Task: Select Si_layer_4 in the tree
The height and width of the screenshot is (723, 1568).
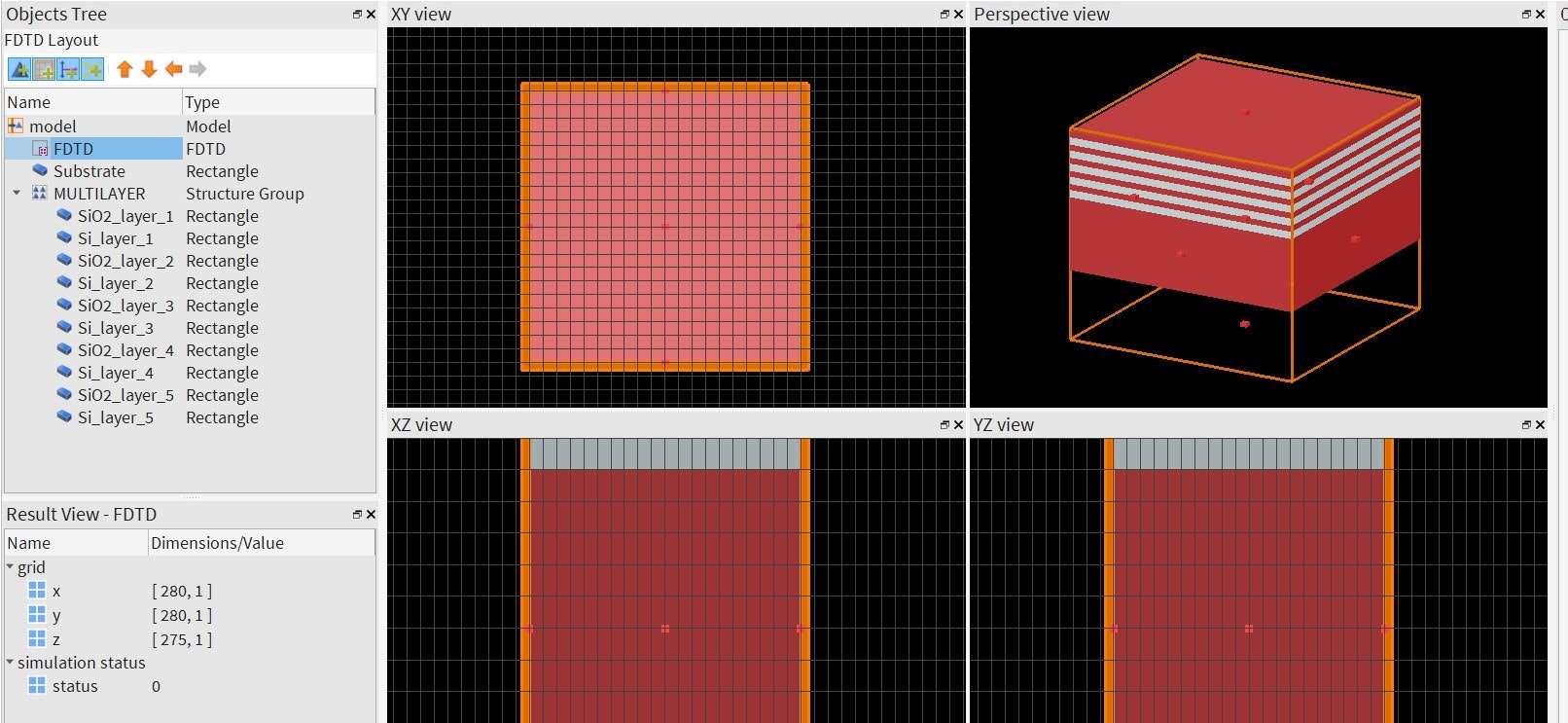Action: coord(116,373)
